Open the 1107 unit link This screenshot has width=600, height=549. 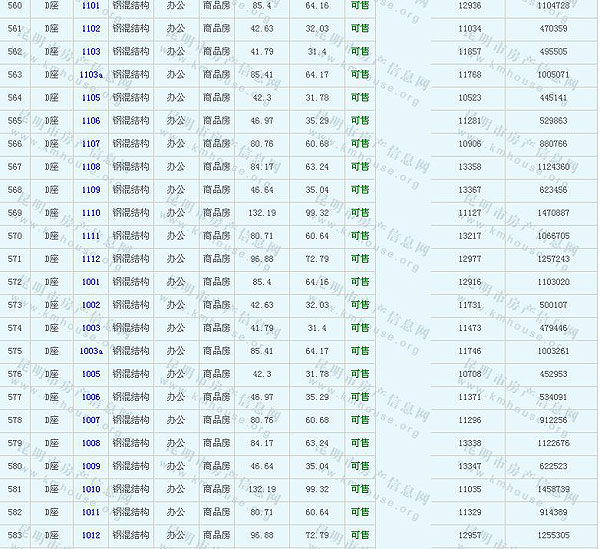pyautogui.click(x=91, y=144)
